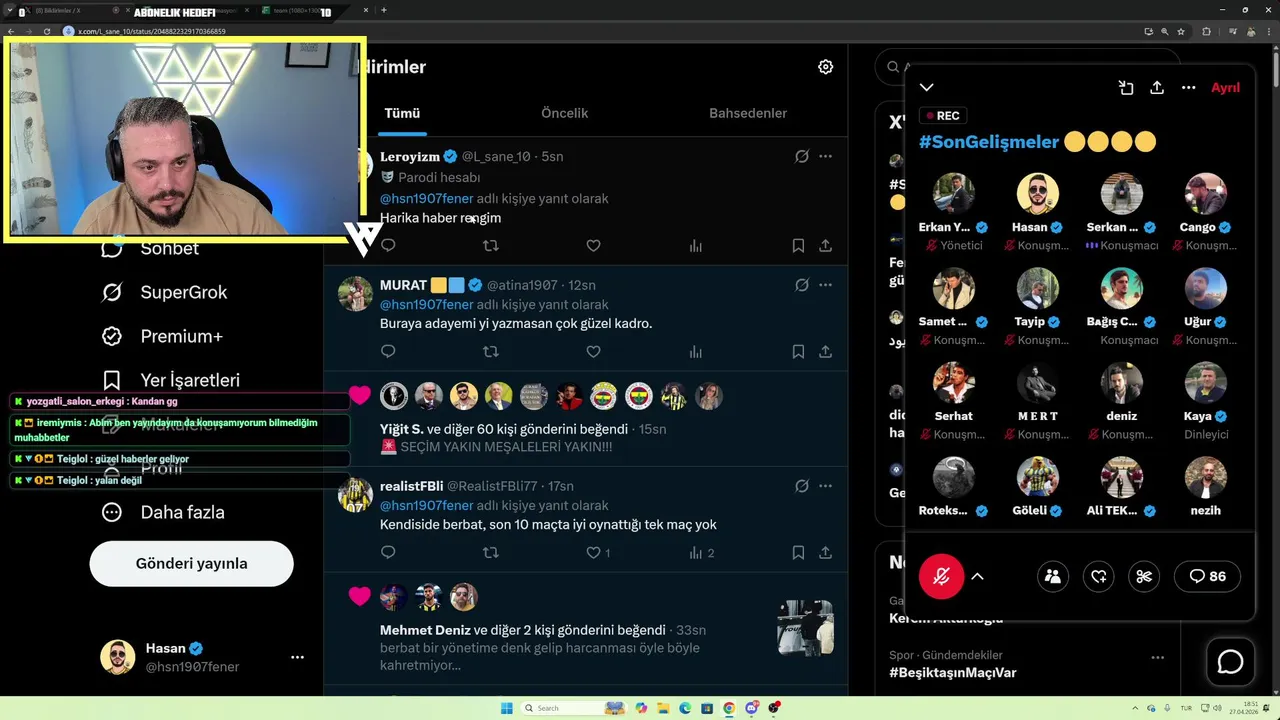Share Leroyizm's reply
1280x720 pixels.
[x=825, y=245]
